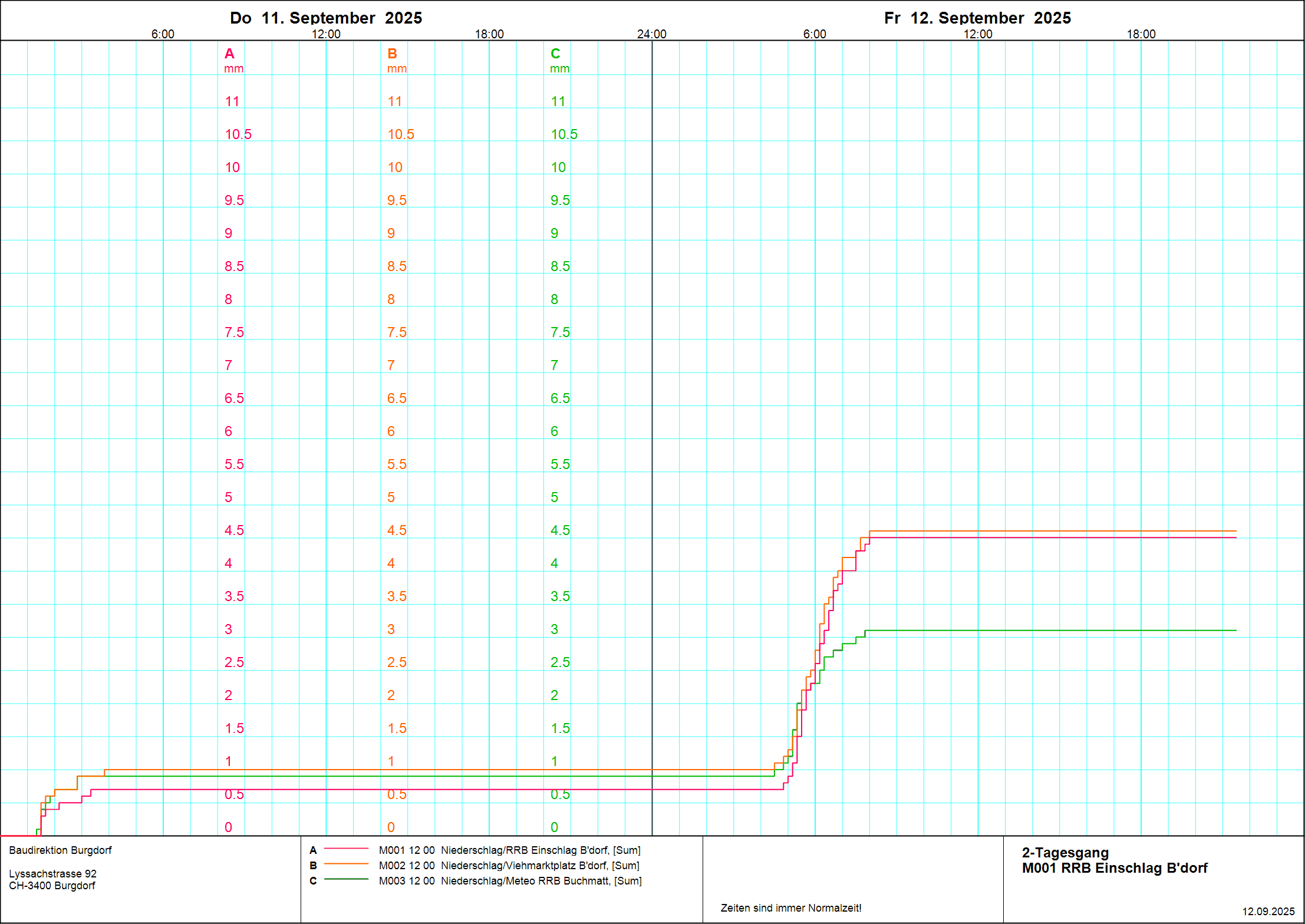
Task: Click the orange legend line for series B
Action: coord(347,864)
